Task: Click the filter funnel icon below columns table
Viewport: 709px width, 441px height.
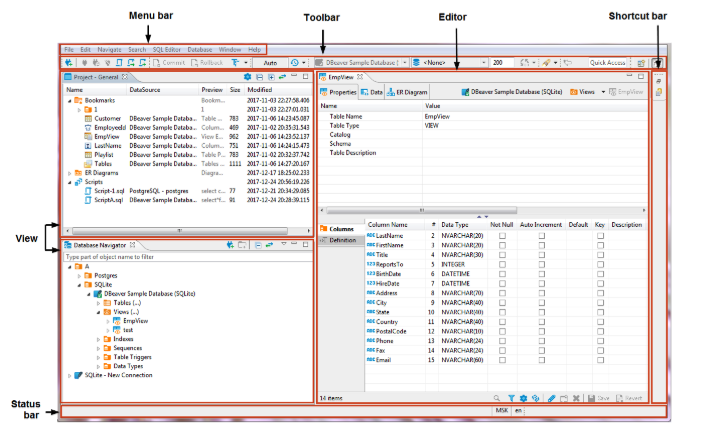Action: (510, 397)
